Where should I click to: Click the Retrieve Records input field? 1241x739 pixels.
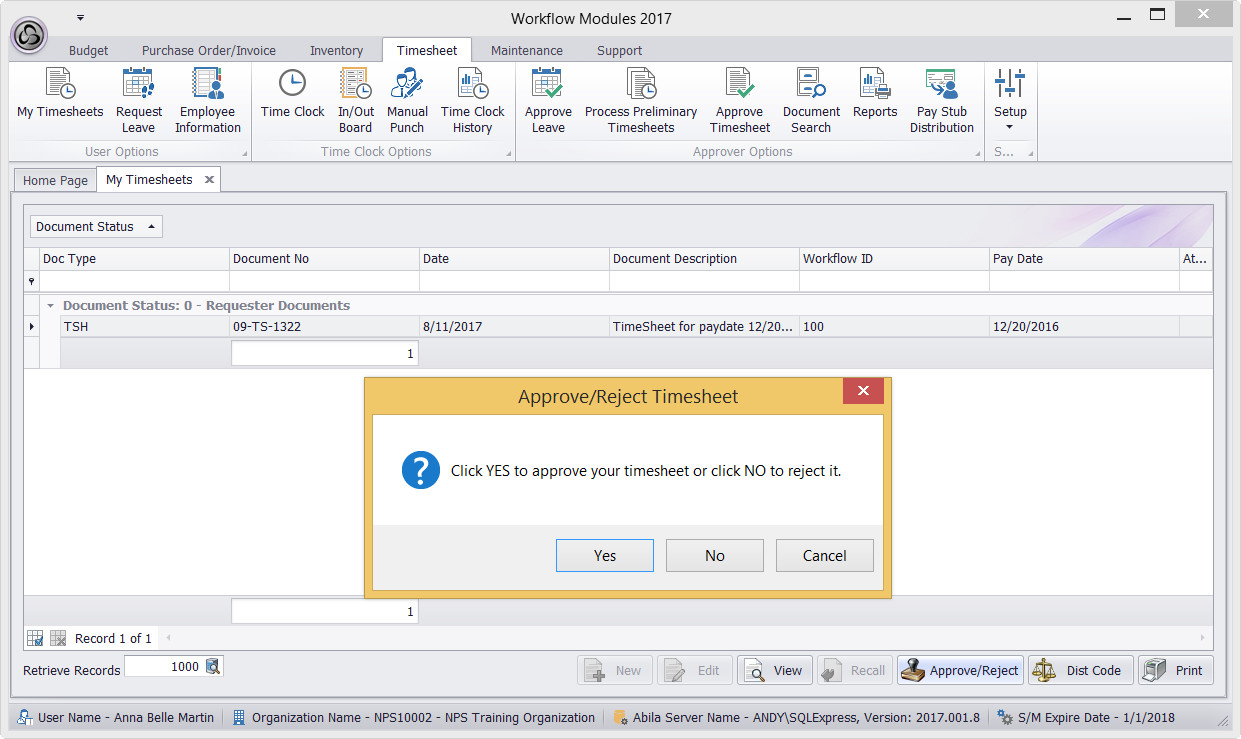pyautogui.click(x=165, y=667)
